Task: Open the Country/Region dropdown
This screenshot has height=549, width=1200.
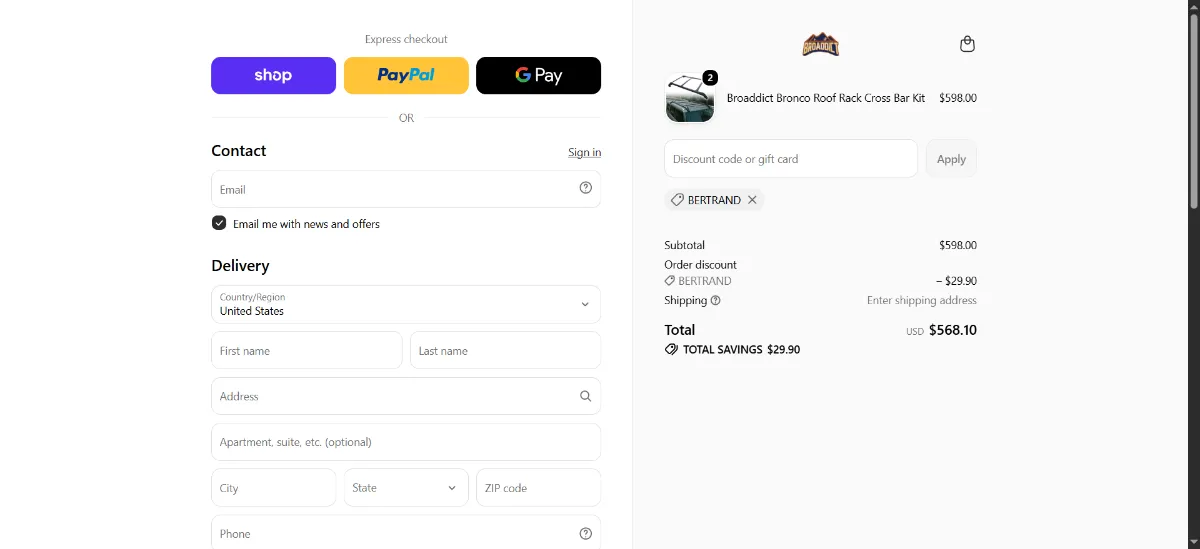Action: pos(406,304)
